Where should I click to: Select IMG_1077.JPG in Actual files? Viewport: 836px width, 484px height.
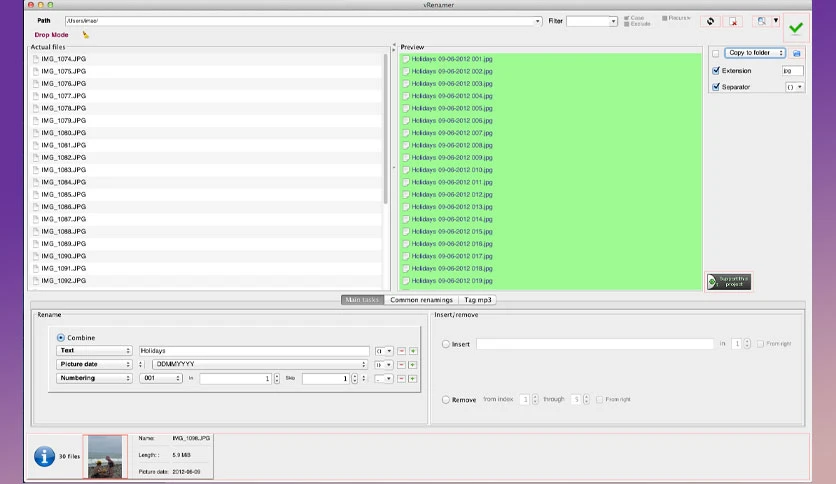point(63,96)
